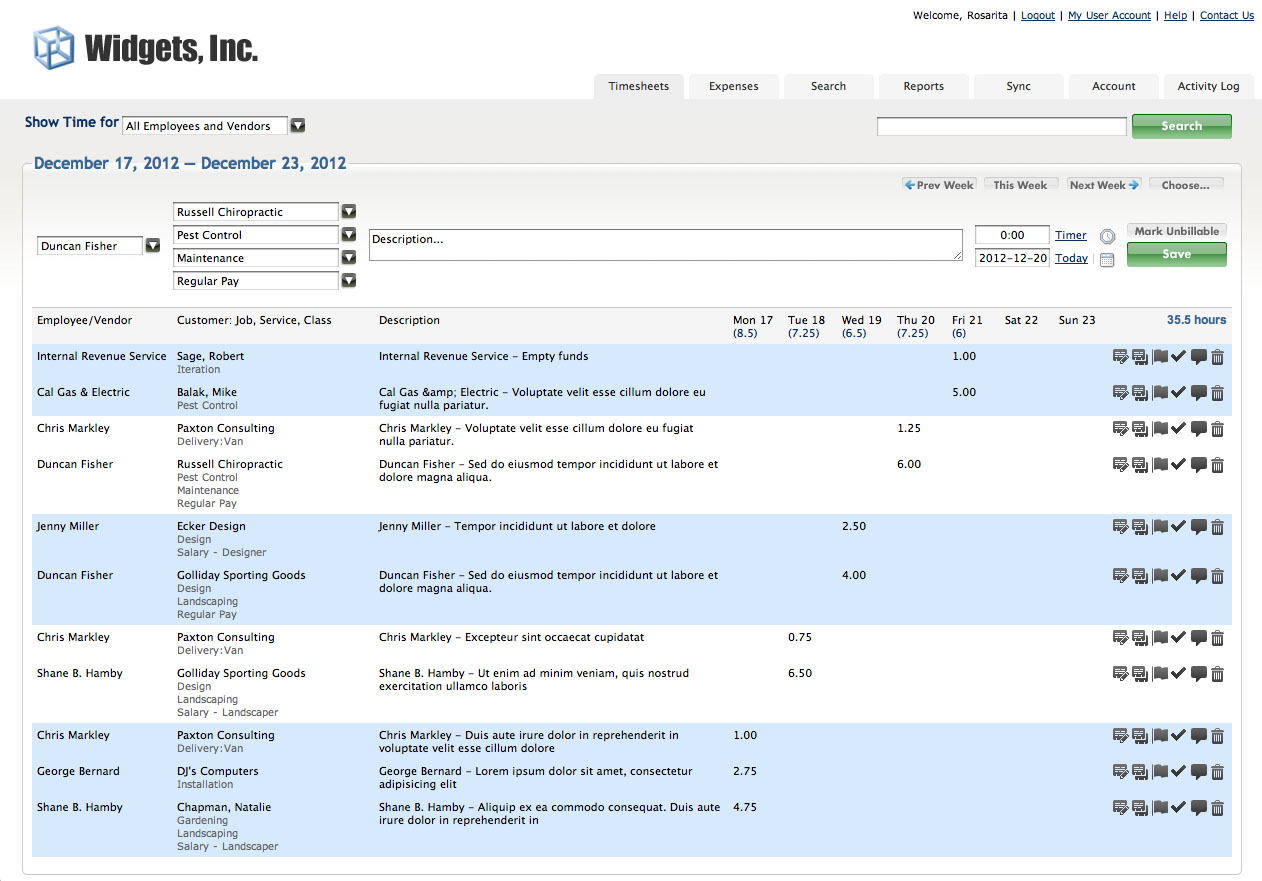The image size is (1262, 881).
Task: Click the 35.5 hours total
Action: click(1196, 320)
